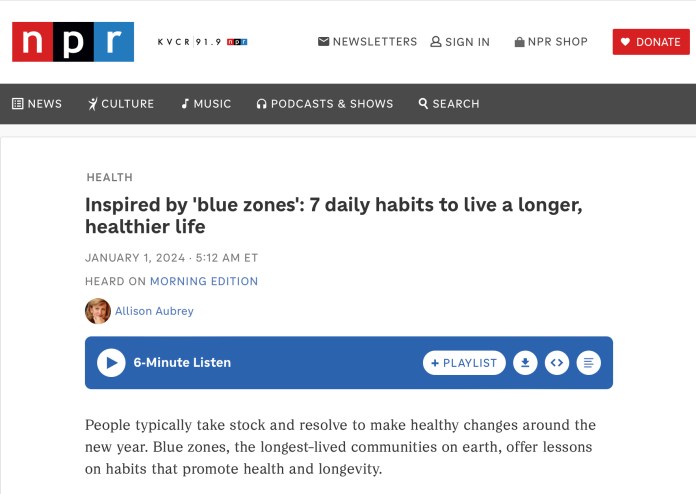This screenshot has width=696, height=494.
Task: Click the Sign In link
Action: click(x=460, y=42)
